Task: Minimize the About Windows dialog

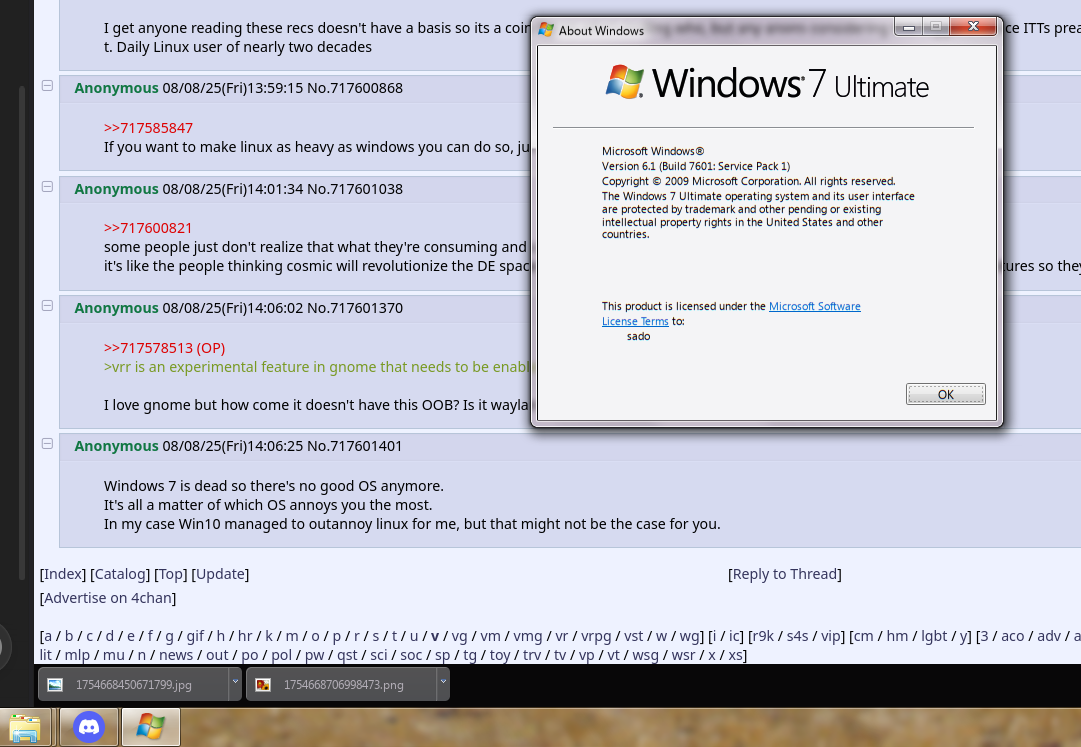Action: click(909, 26)
